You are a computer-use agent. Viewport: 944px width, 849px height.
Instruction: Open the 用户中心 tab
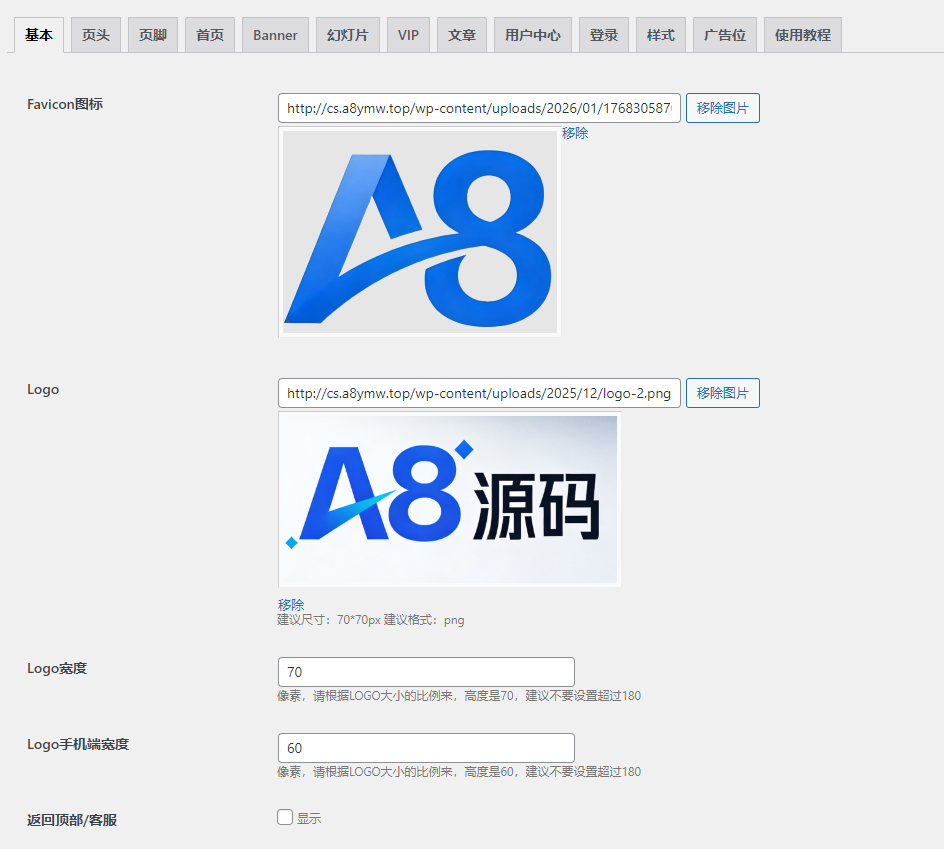[532, 34]
